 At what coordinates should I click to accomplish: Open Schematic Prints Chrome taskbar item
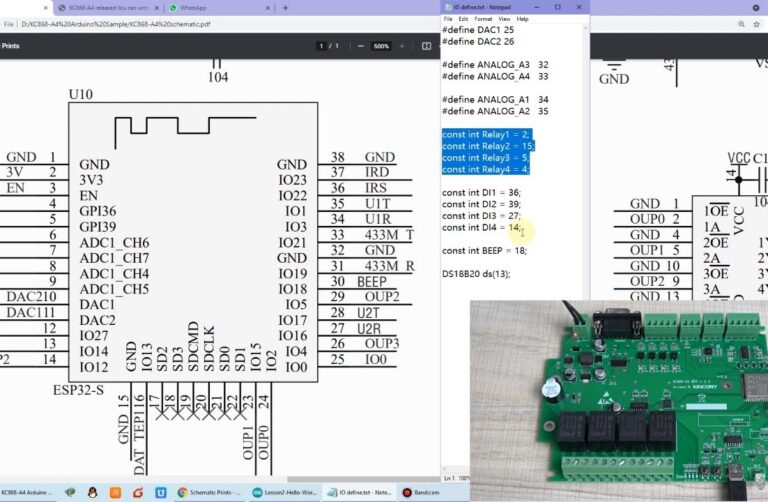click(x=210, y=492)
